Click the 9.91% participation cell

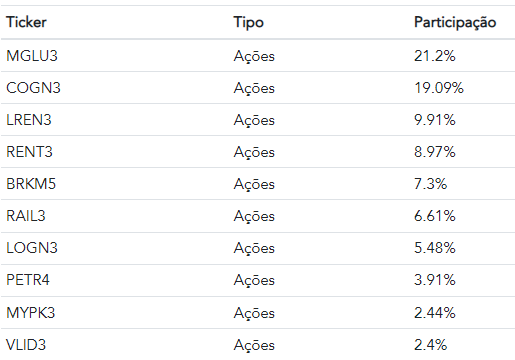click(x=435, y=120)
